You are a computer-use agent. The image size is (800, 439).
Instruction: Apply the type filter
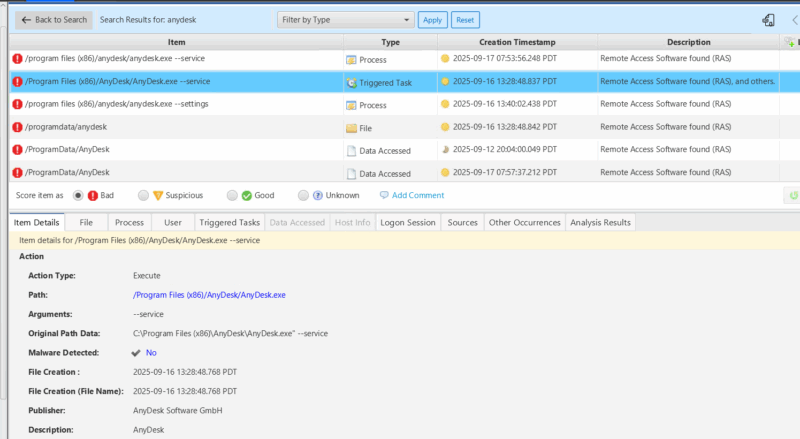[432, 20]
